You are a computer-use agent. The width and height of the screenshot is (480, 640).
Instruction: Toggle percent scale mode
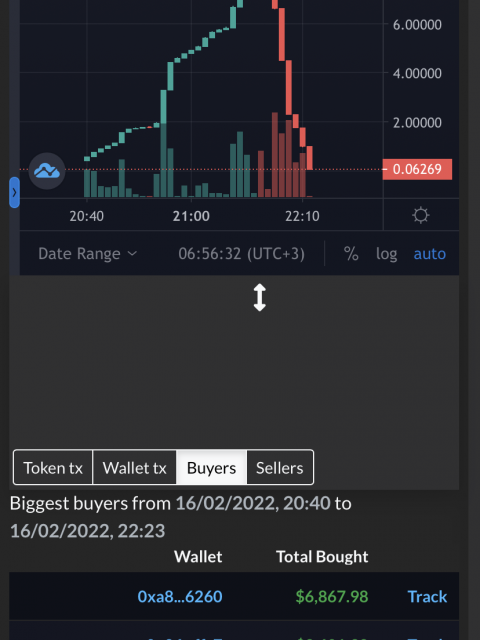click(351, 254)
